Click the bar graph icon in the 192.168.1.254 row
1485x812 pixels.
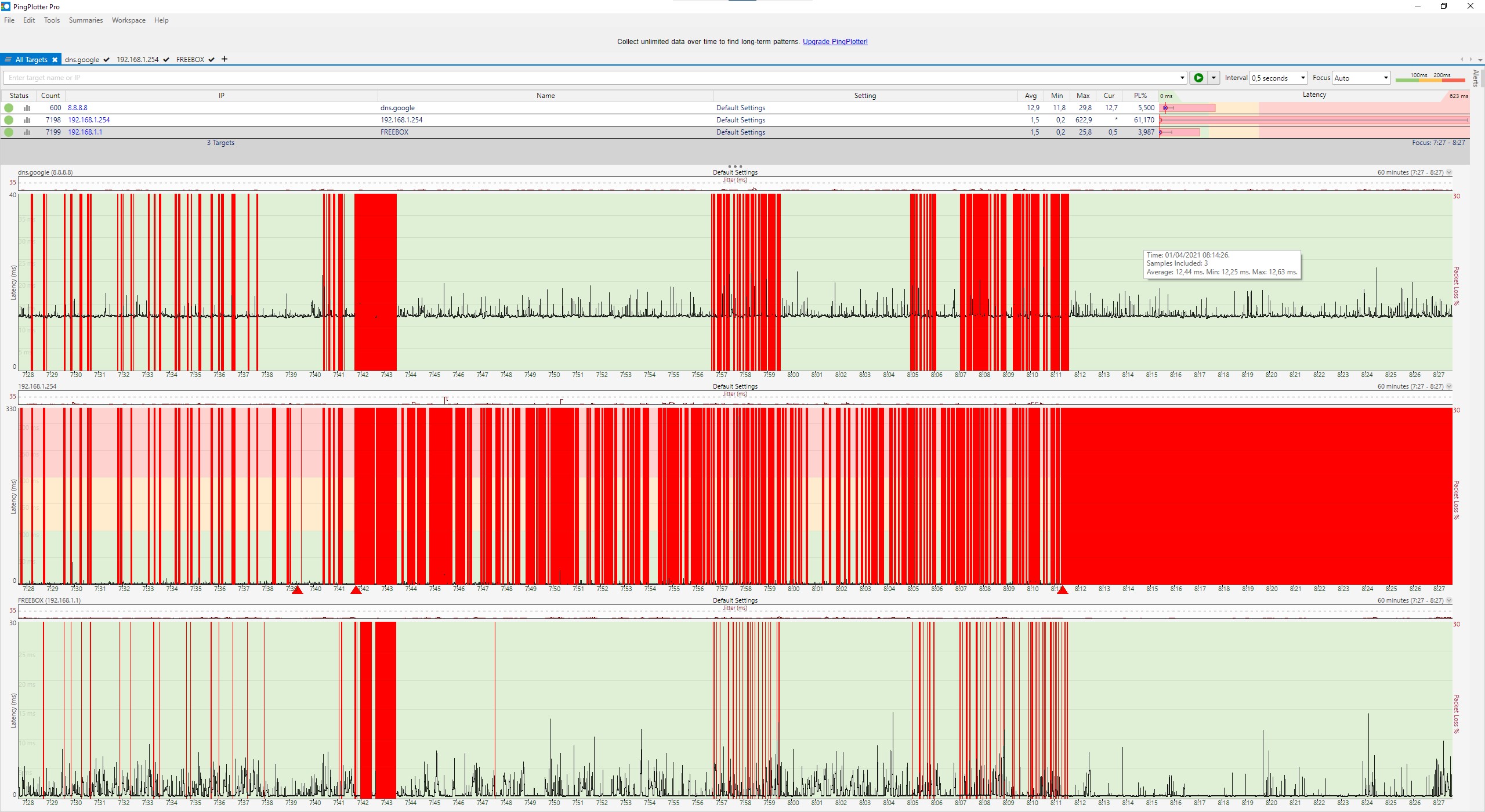[27, 120]
